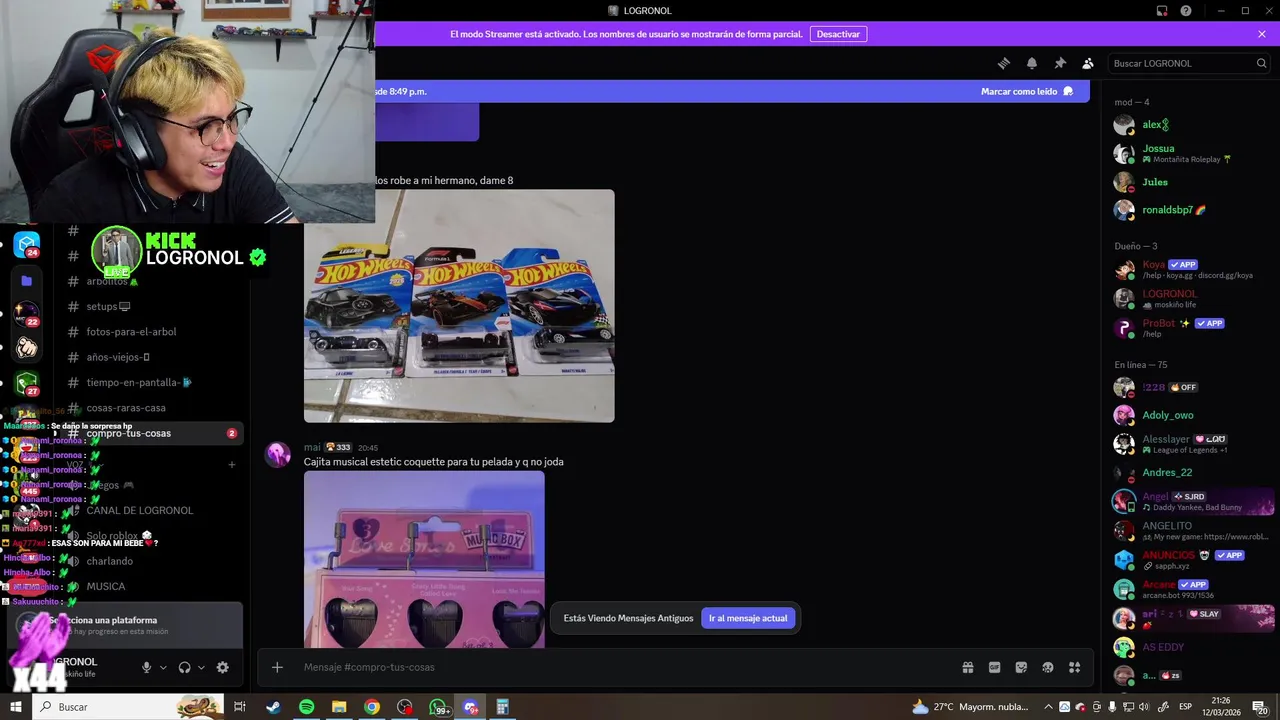Open Steam from the taskbar
This screenshot has height=720, width=1280.
[273, 707]
